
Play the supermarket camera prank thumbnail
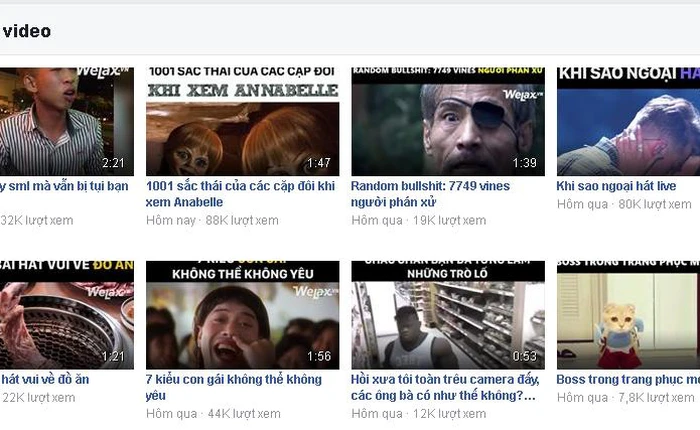(448, 315)
